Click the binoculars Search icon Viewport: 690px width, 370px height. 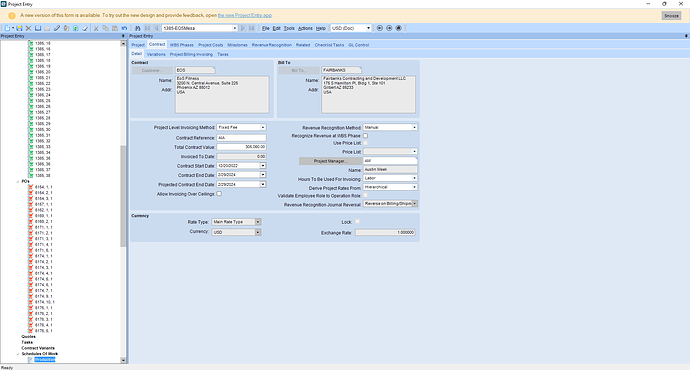click(138, 28)
